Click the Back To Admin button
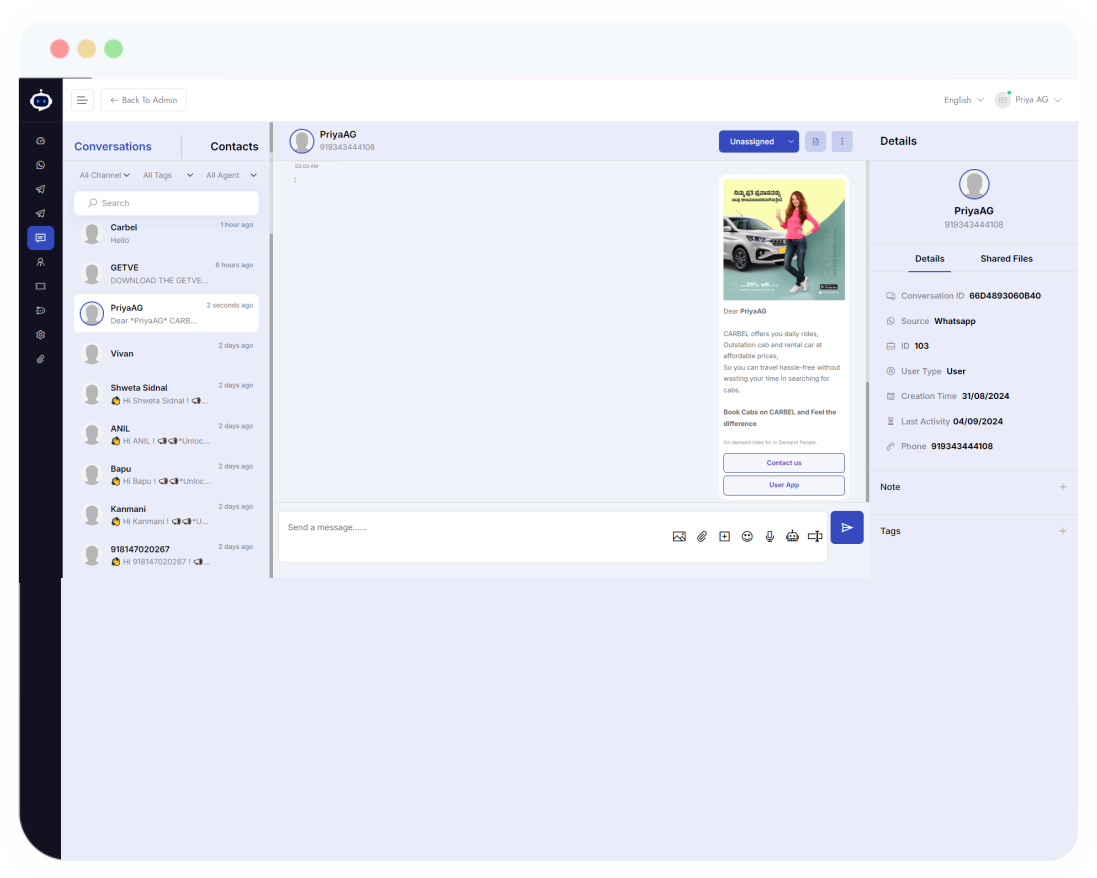Viewport: 1097px width, 878px height. [143, 100]
